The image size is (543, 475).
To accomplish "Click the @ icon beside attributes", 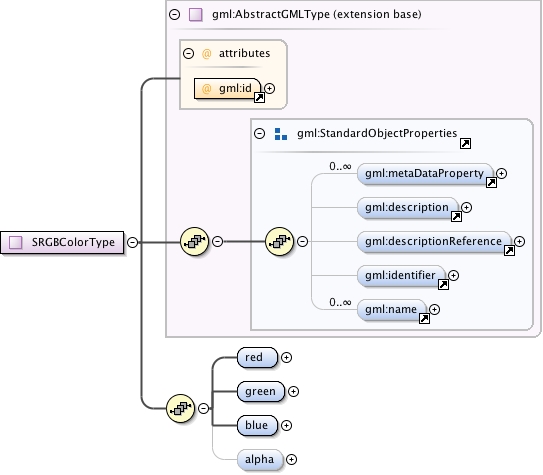I will coord(206,54).
